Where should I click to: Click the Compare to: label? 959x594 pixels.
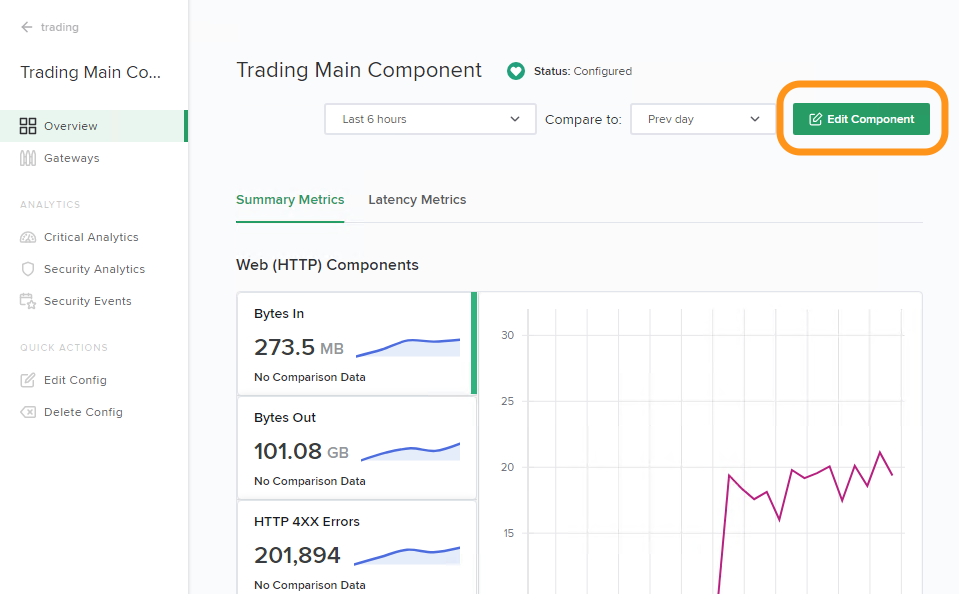(583, 120)
